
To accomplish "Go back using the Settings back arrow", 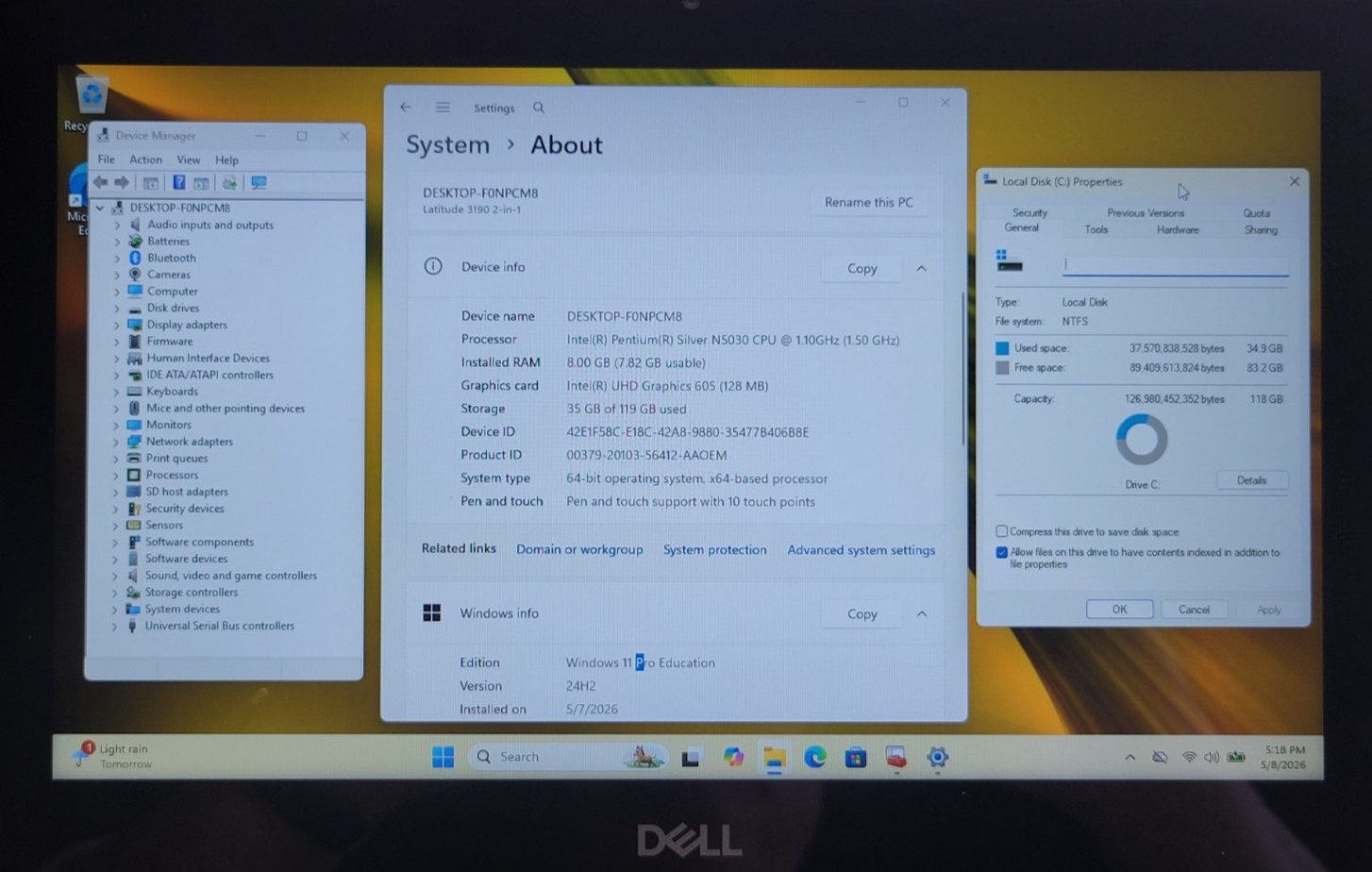I will point(406,108).
